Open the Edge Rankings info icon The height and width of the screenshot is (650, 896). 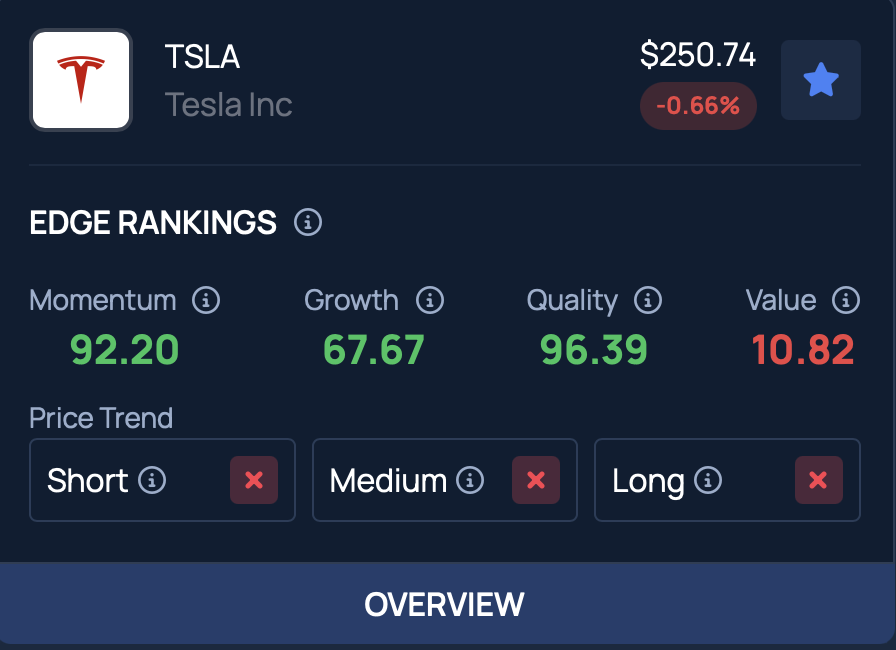[308, 222]
